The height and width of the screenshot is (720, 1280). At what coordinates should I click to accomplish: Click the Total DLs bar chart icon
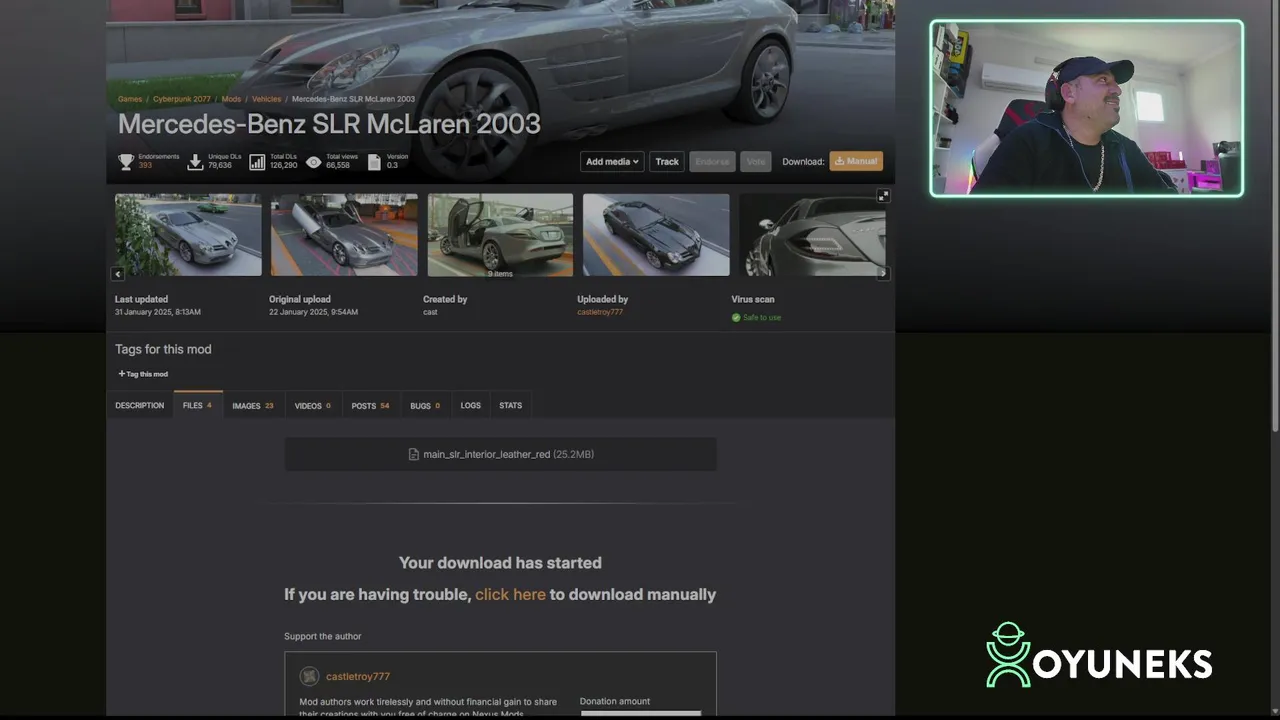click(x=257, y=161)
